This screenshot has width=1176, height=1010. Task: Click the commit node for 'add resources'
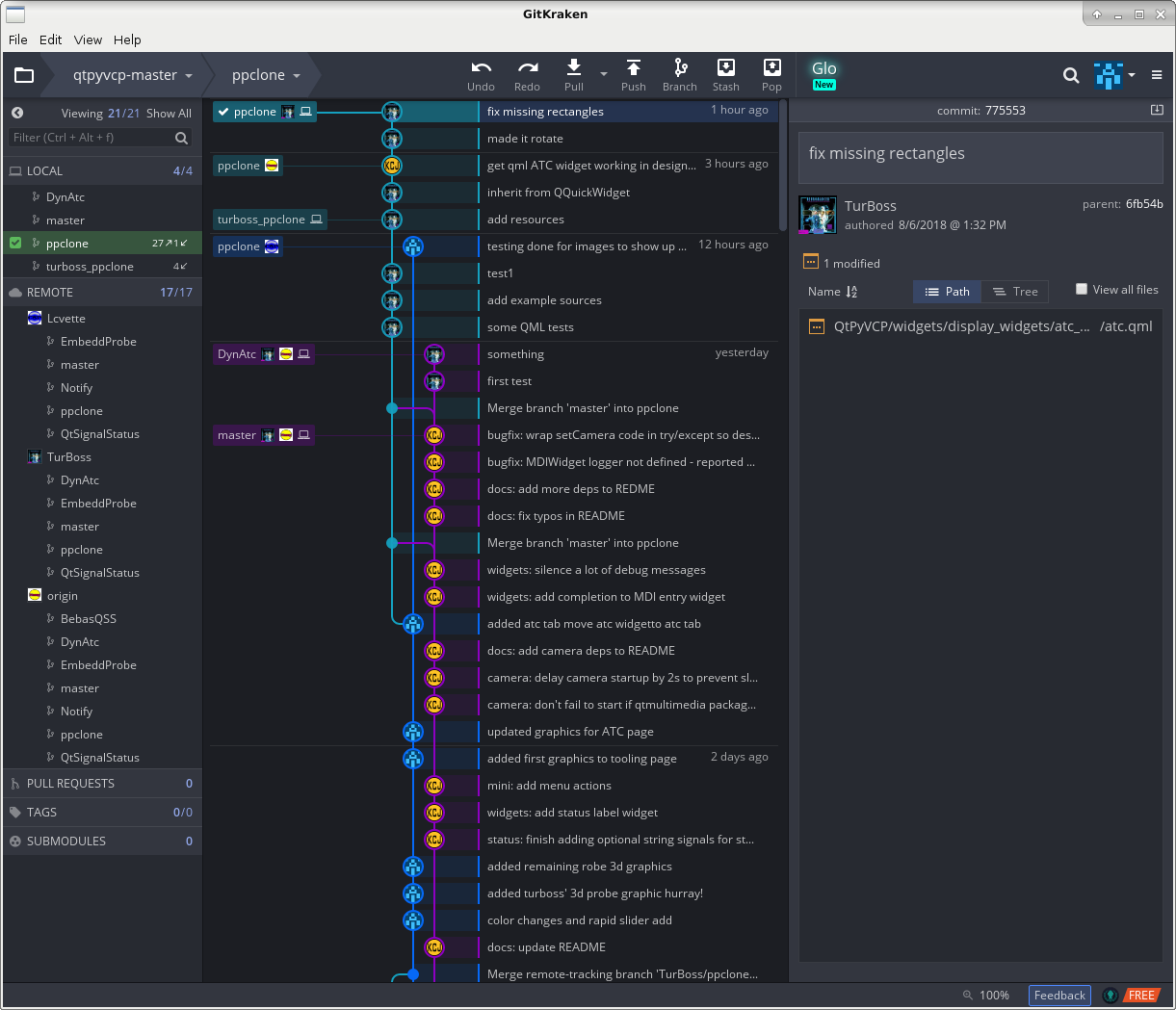coord(392,220)
